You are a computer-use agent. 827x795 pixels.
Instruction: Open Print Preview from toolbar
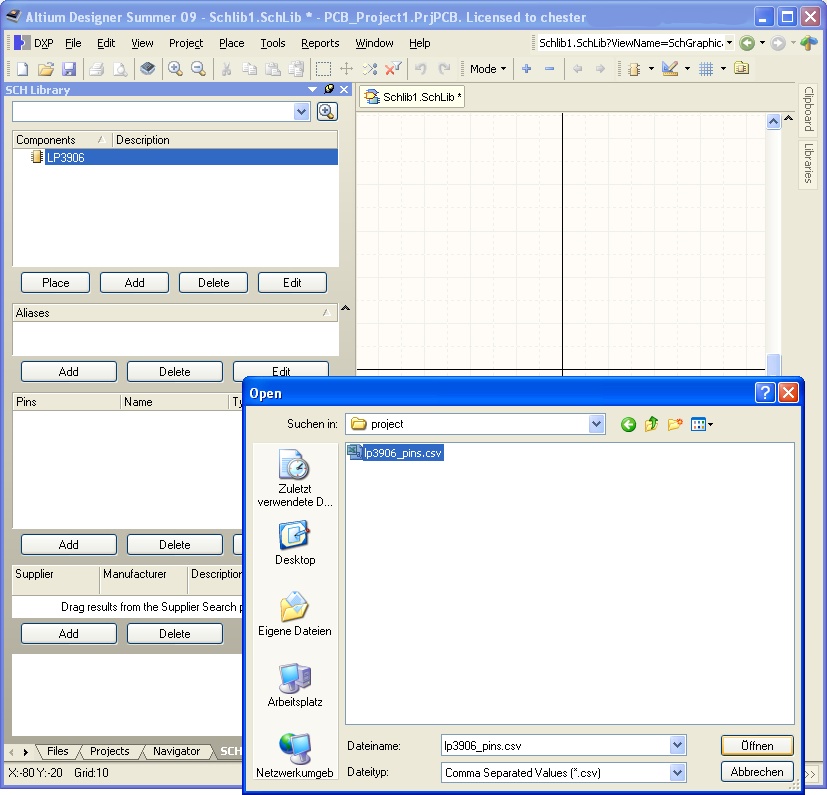click(x=120, y=69)
